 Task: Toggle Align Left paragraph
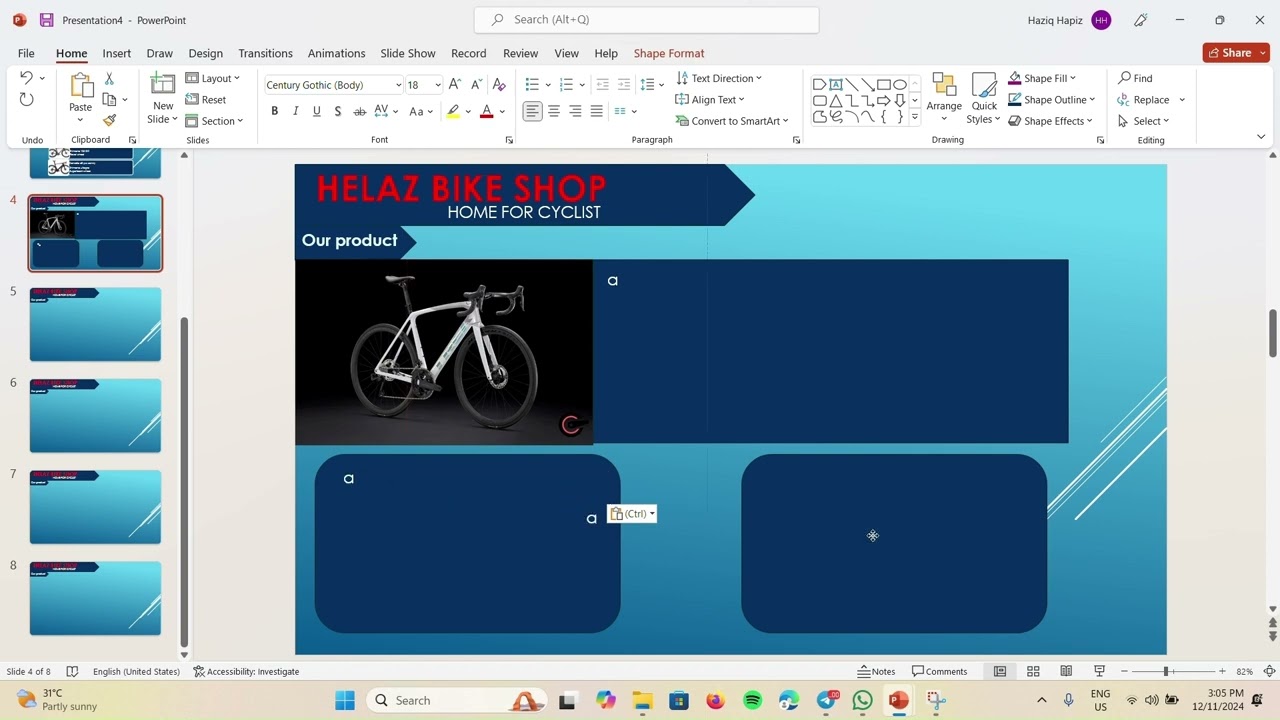[532, 111]
